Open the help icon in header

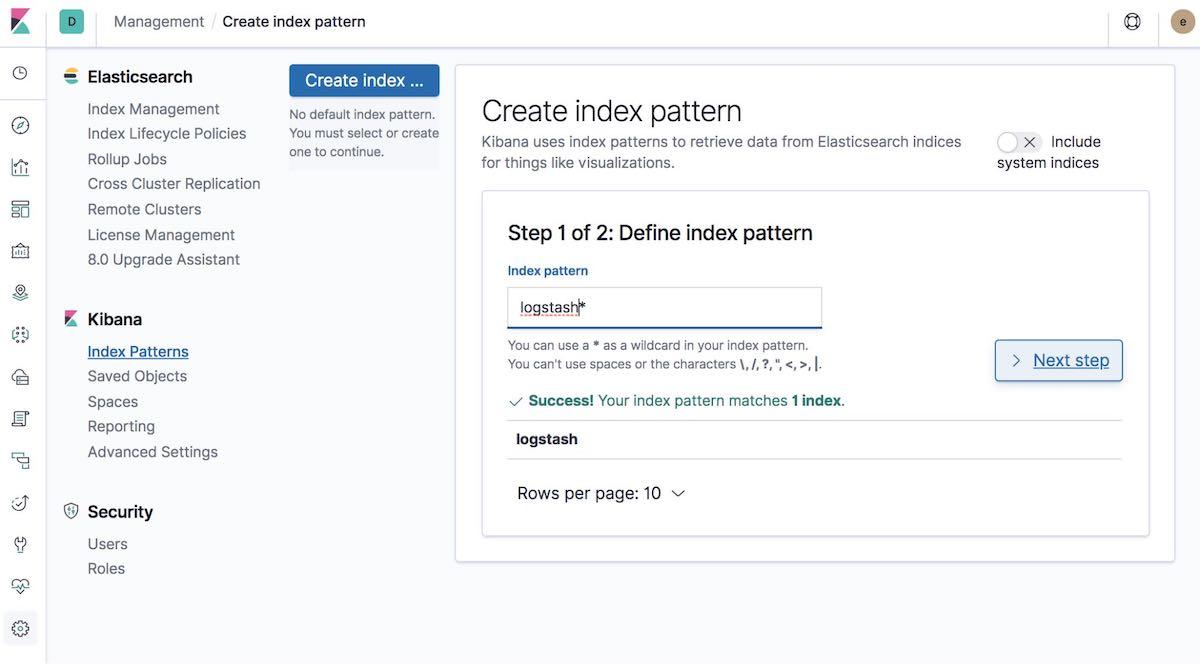pos(1132,21)
